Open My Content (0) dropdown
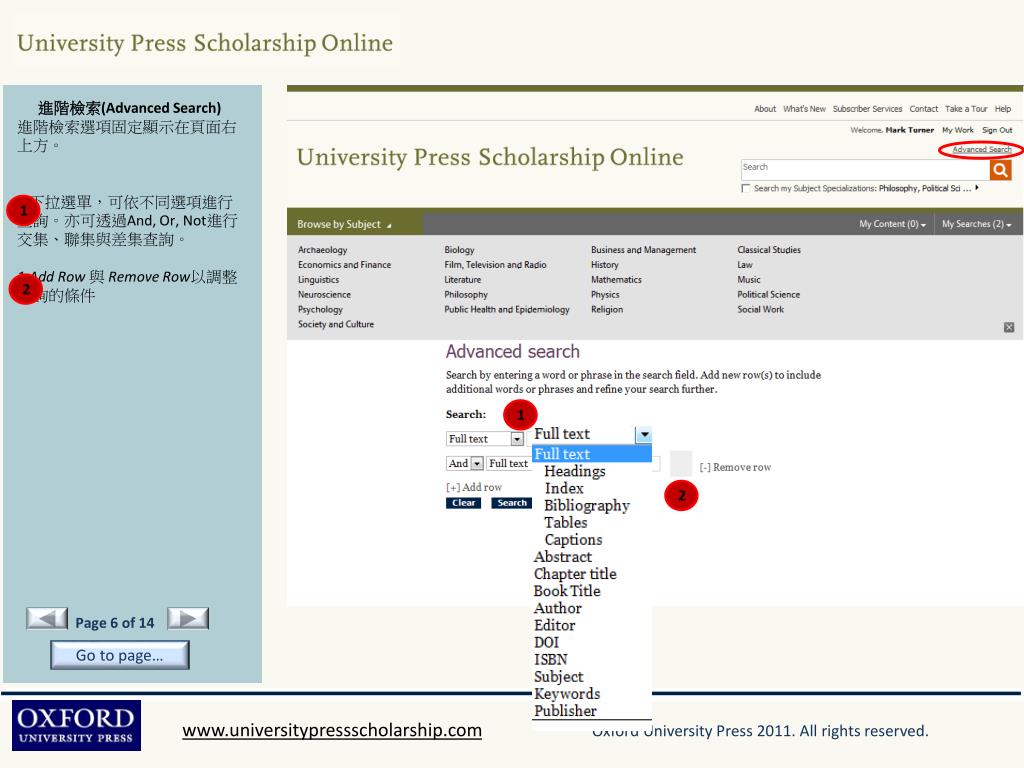The image size is (1024, 768). pyautogui.click(x=892, y=224)
